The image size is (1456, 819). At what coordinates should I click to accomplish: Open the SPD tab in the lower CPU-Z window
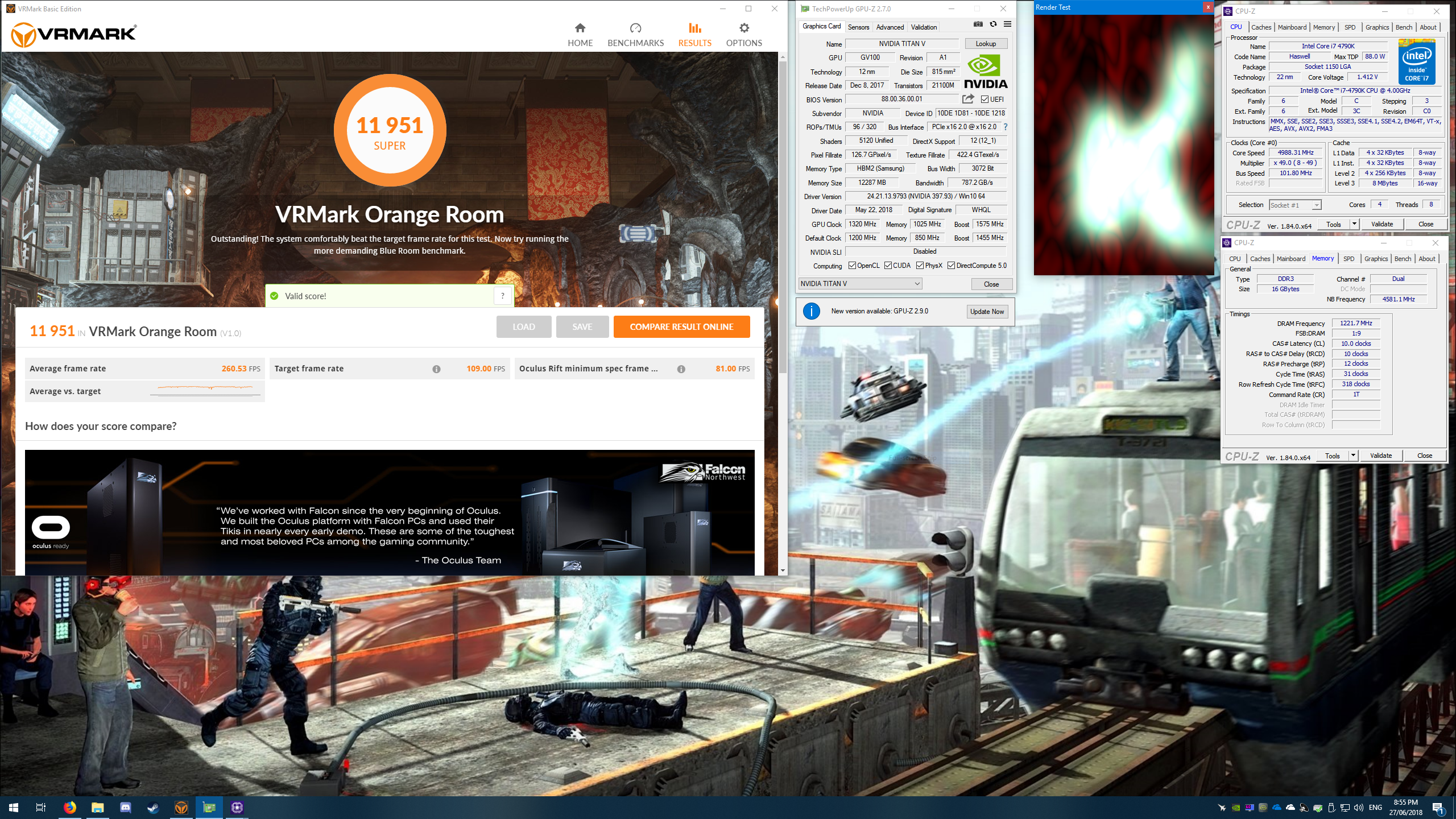point(1349,259)
